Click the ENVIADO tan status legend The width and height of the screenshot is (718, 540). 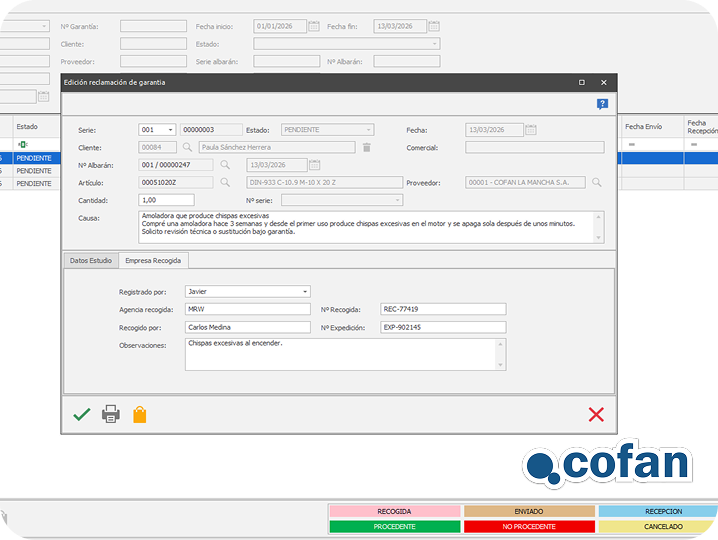tap(529, 511)
